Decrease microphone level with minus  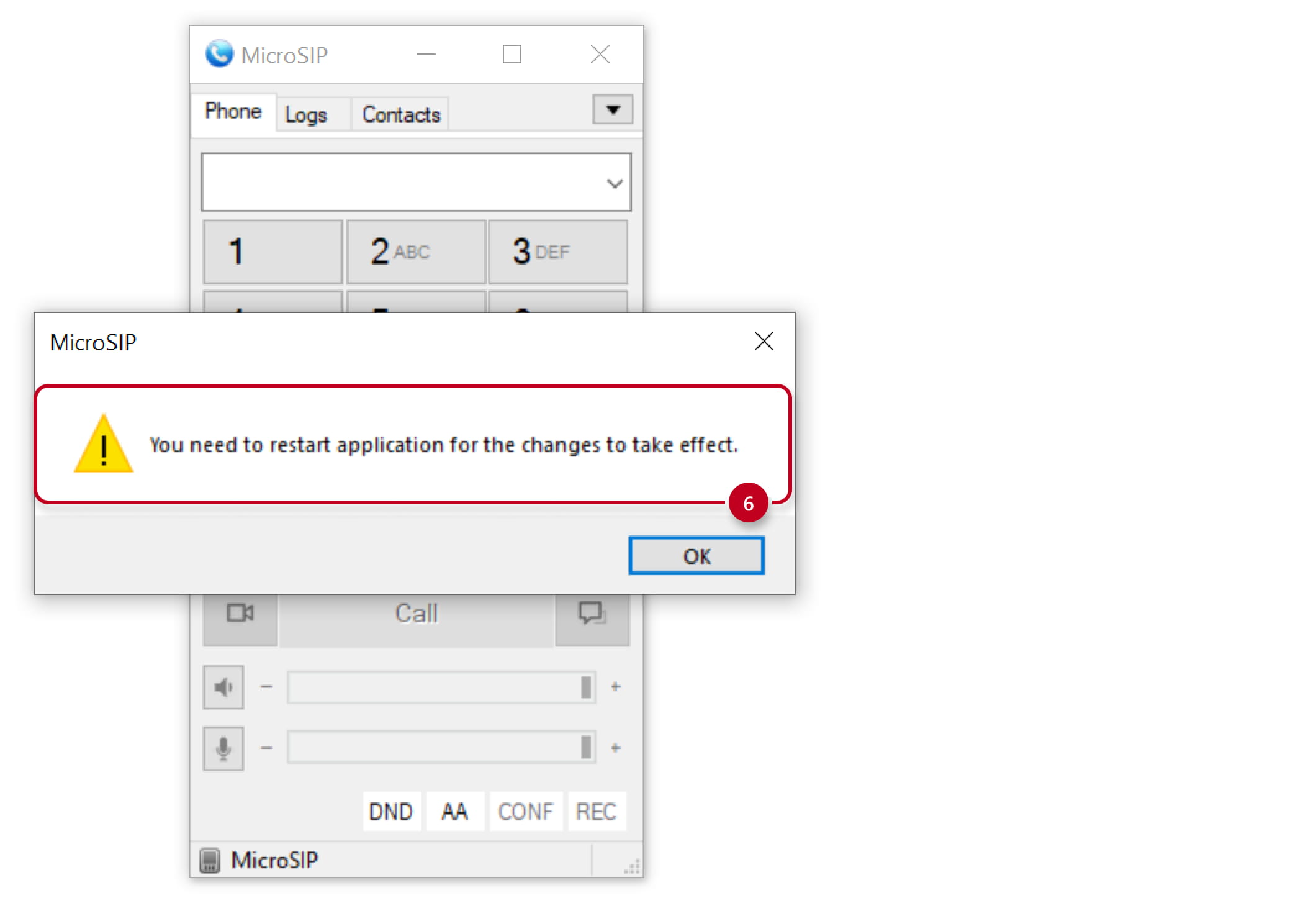click(x=266, y=748)
